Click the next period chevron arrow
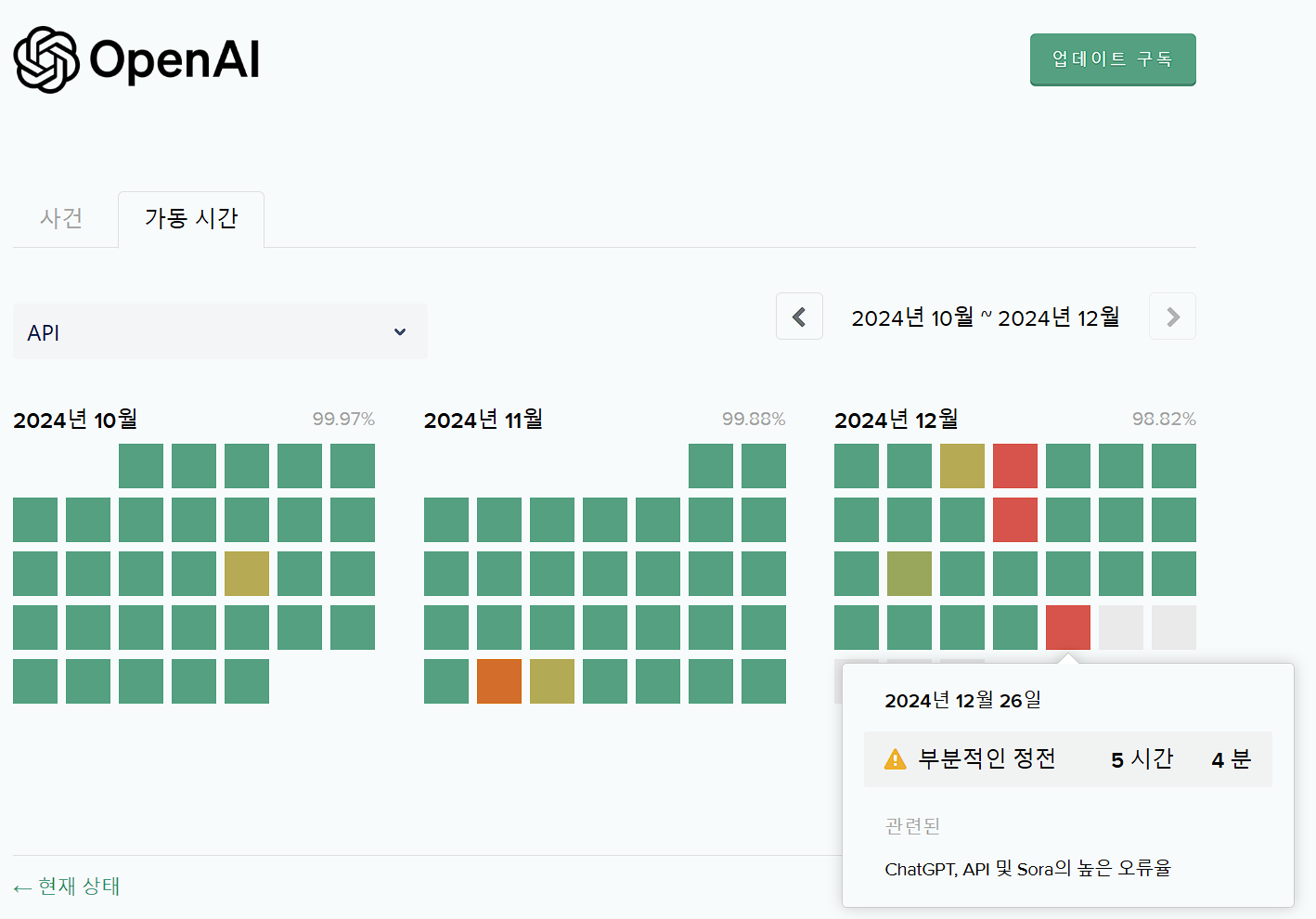The image size is (1316, 919). pyautogui.click(x=1172, y=316)
